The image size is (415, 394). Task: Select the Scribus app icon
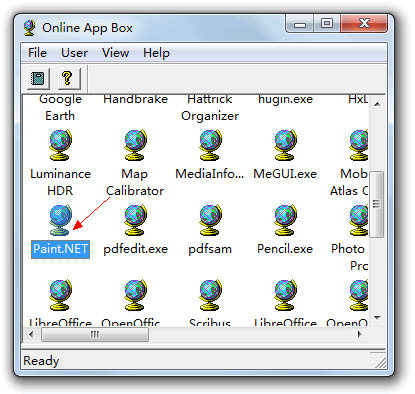(x=210, y=295)
